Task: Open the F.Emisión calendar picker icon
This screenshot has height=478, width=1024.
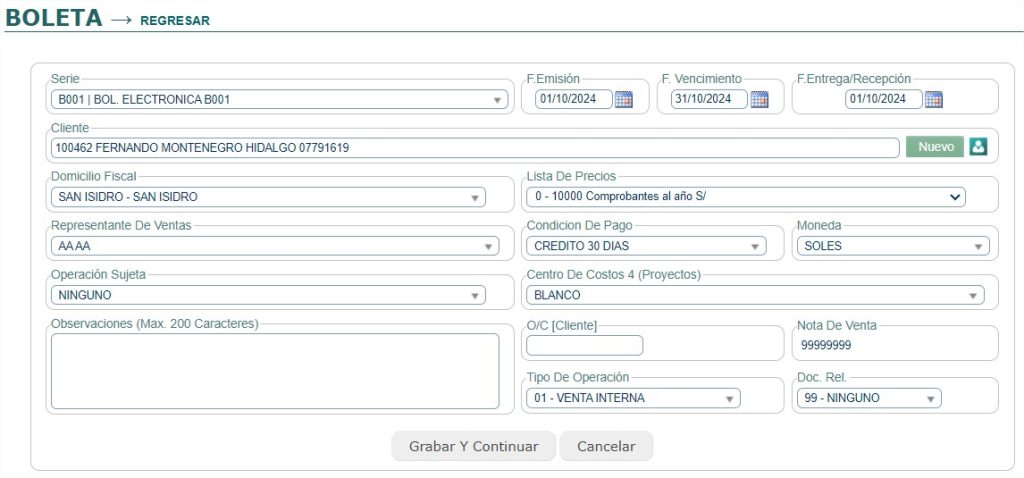Action: (624, 99)
